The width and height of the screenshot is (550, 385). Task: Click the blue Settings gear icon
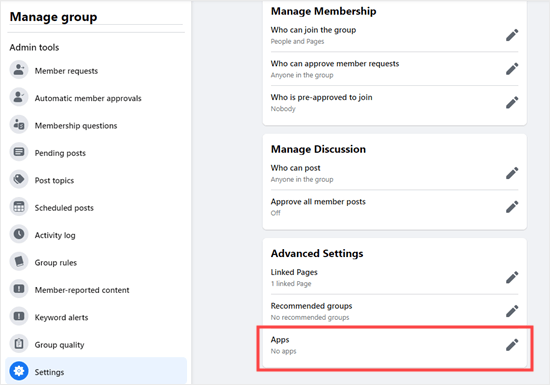[x=19, y=371]
